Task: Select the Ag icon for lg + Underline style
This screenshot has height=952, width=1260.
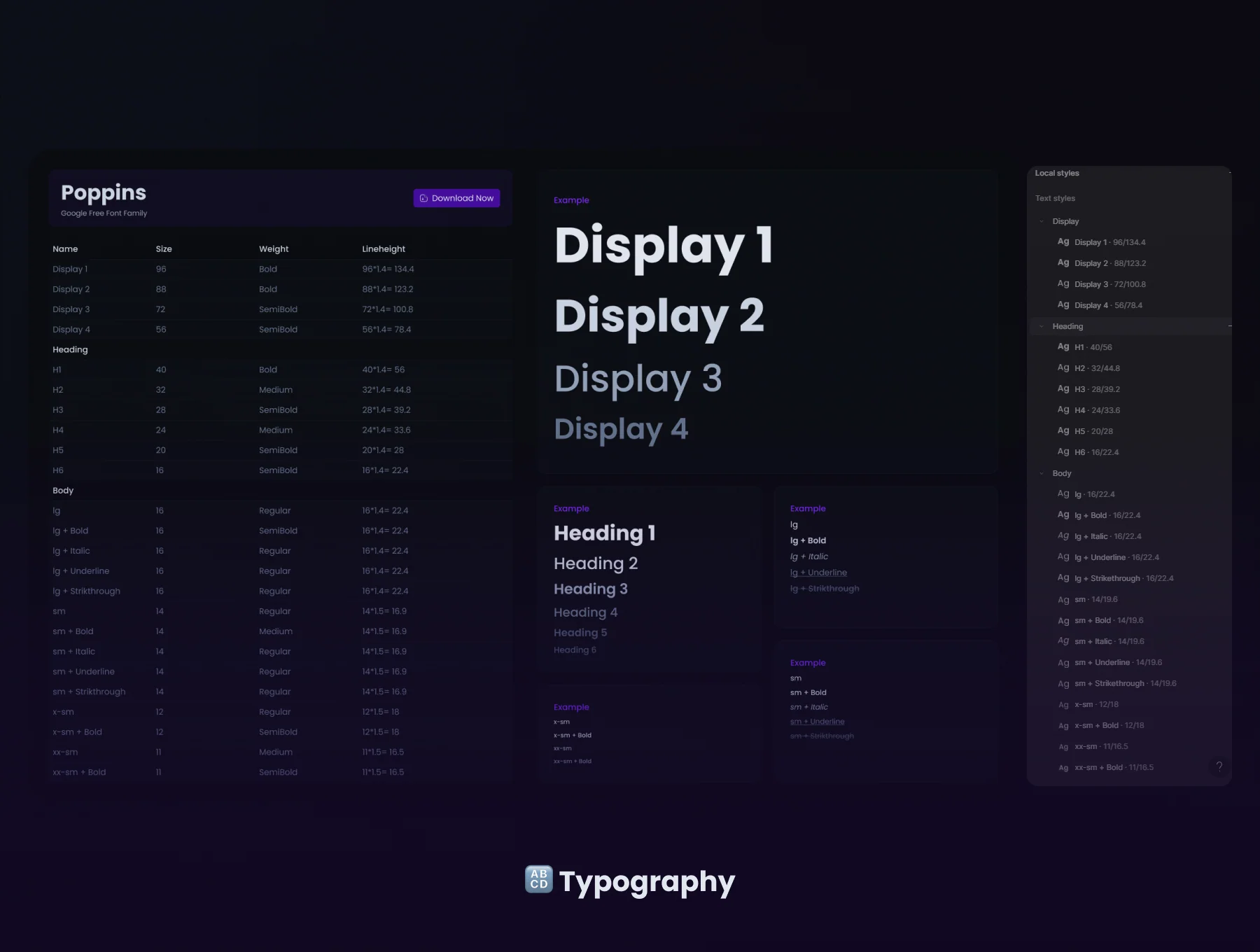Action: (x=1063, y=556)
